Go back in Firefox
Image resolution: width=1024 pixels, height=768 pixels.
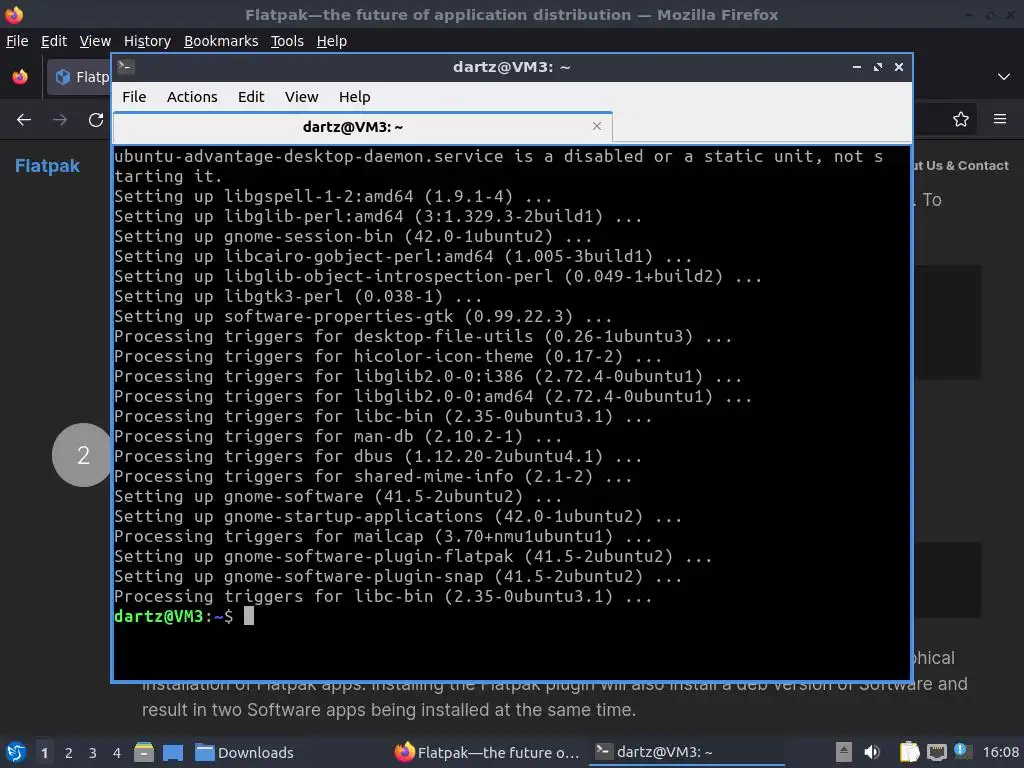[24, 120]
